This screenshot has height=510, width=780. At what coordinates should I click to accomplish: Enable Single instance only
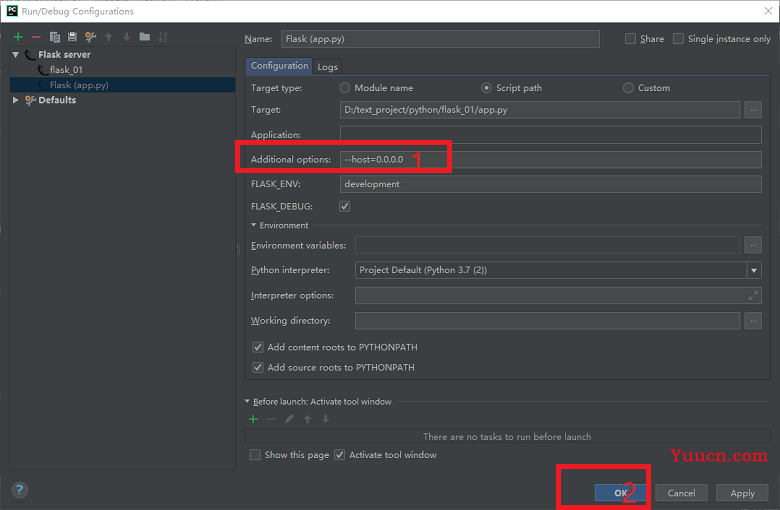coord(678,39)
